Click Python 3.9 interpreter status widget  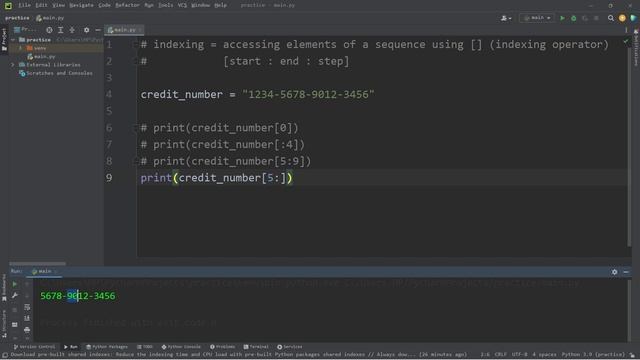(x=593, y=355)
